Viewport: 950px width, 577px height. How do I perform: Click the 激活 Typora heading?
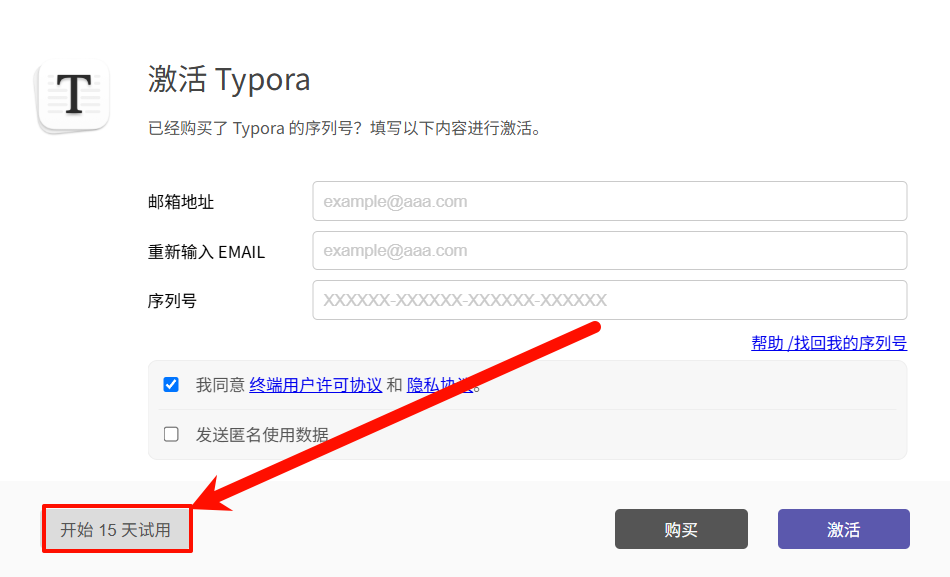(229, 80)
